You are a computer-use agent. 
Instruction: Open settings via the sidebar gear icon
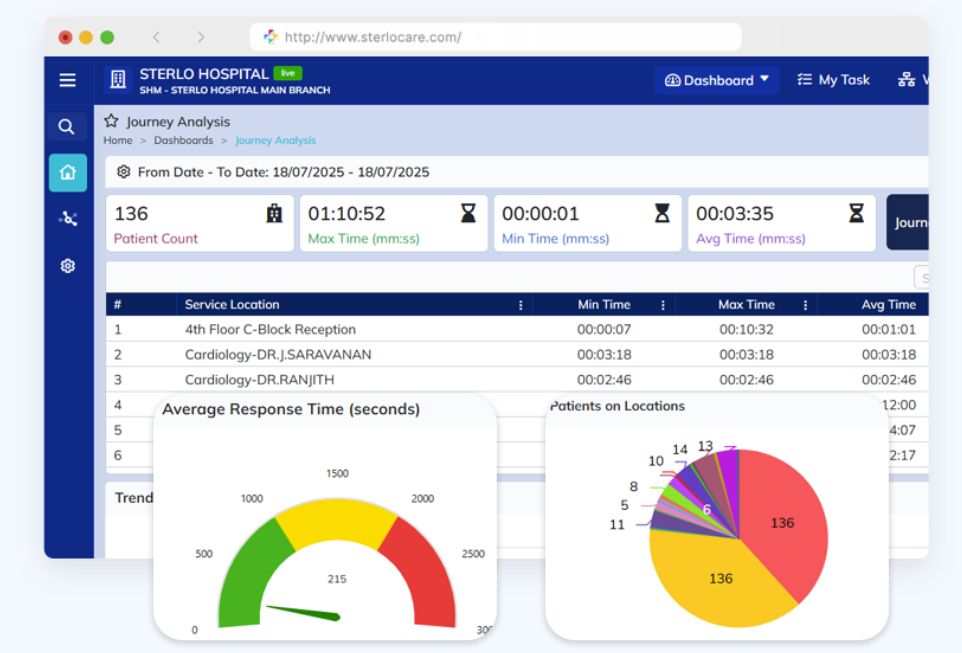point(67,265)
